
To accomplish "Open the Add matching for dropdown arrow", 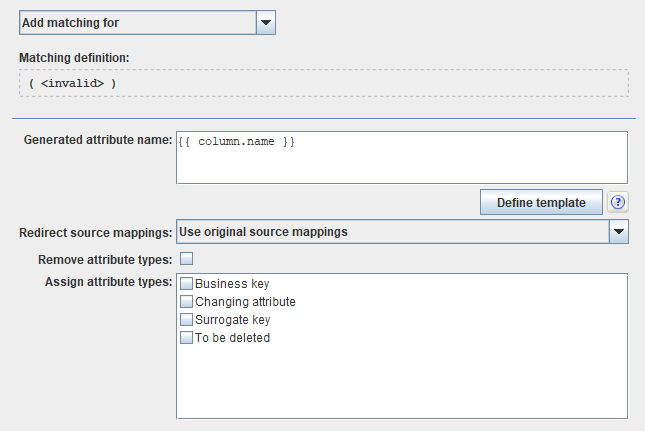I will [265, 21].
